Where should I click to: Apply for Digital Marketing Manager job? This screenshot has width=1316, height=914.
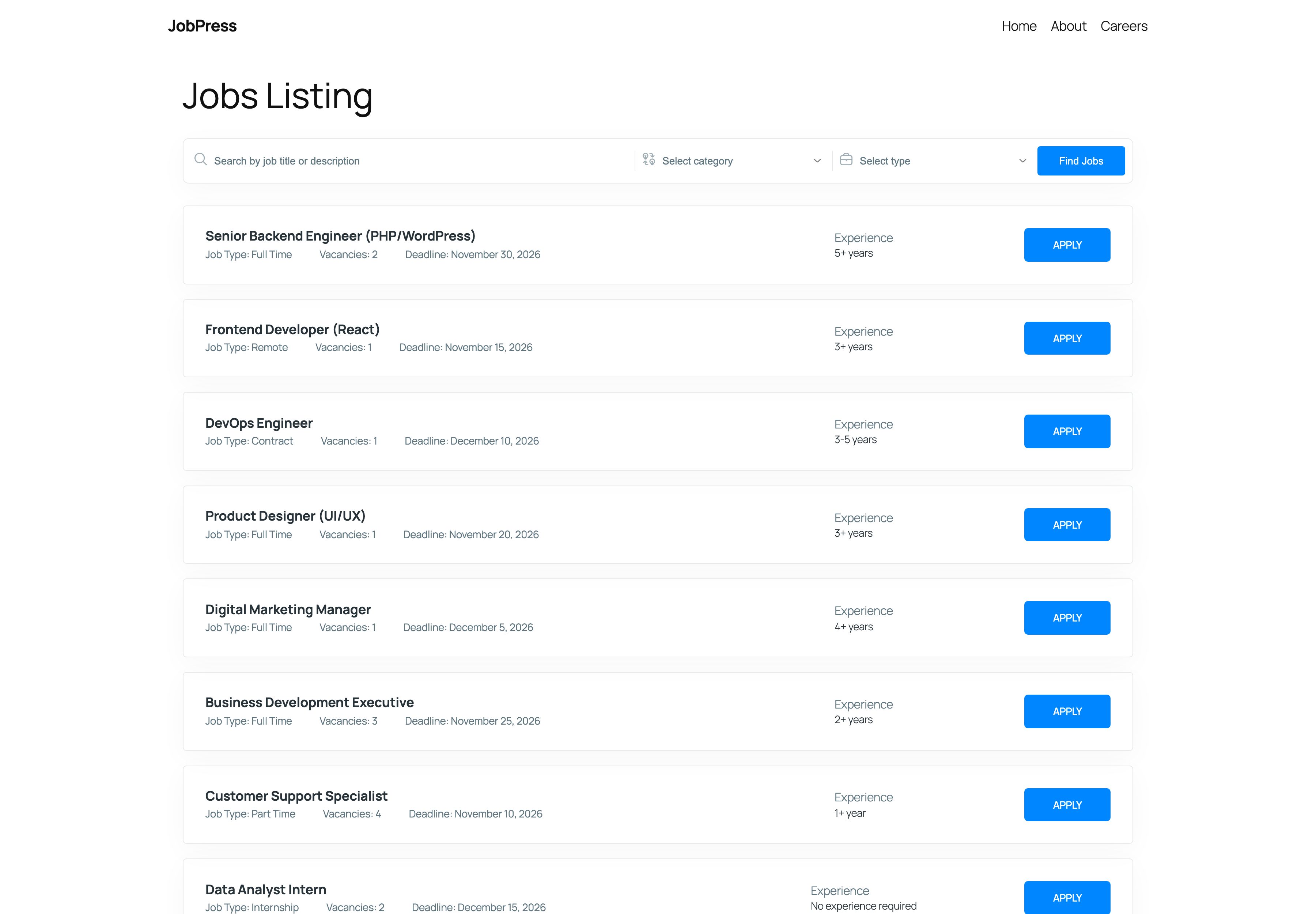point(1067,618)
